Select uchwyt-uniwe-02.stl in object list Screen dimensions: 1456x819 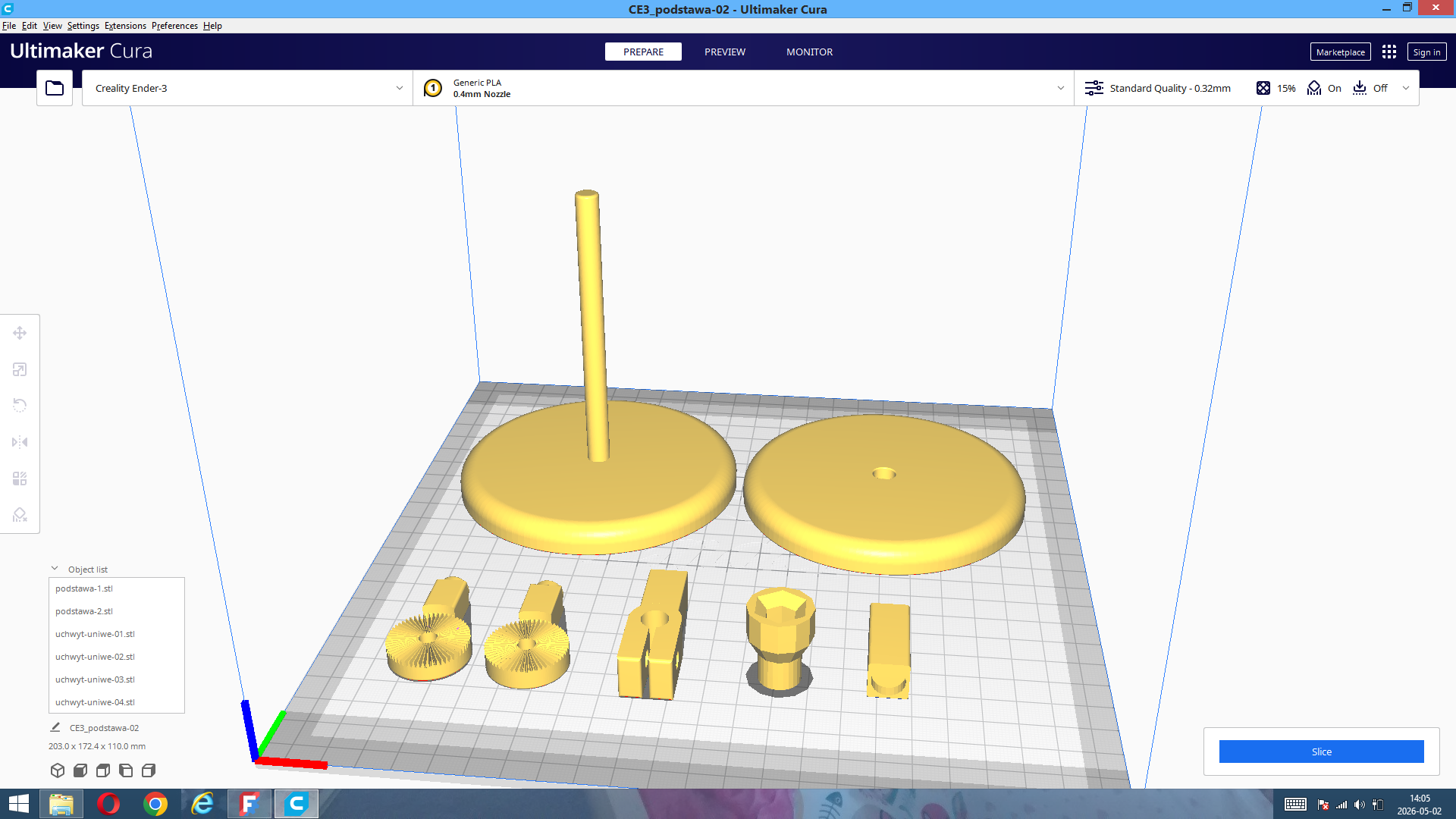[x=117, y=657]
